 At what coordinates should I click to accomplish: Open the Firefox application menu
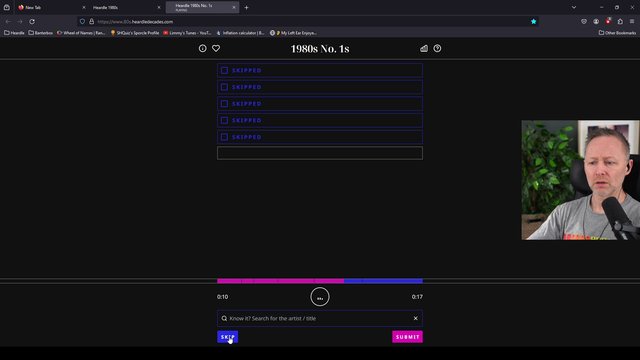tap(632, 22)
